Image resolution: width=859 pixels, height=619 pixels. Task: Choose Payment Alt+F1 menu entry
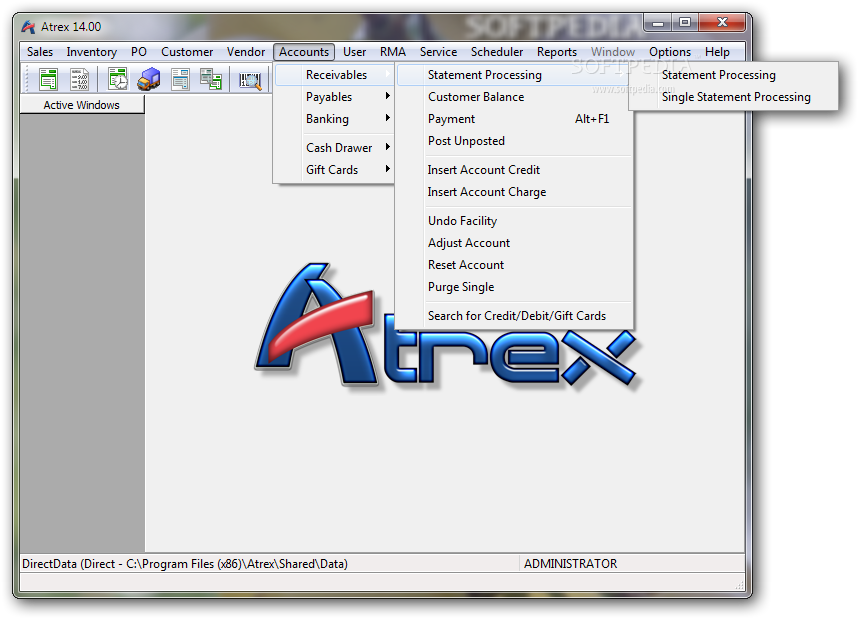click(514, 118)
